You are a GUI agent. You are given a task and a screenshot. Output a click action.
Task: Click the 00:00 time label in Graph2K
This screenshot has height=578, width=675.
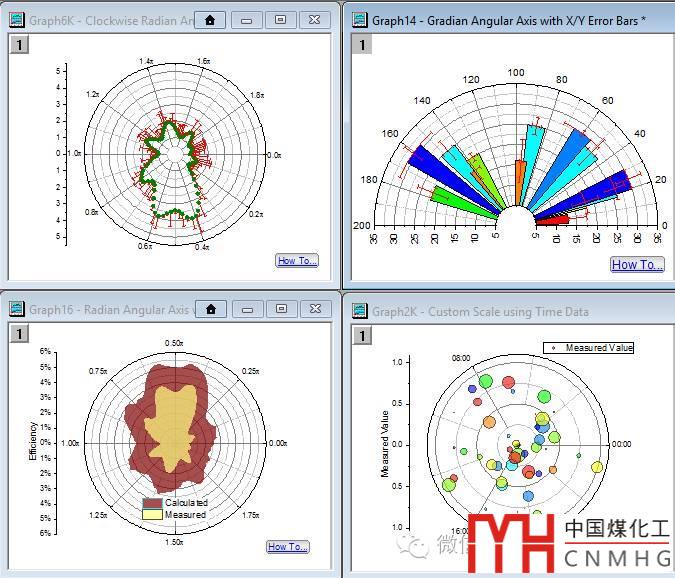(622, 444)
